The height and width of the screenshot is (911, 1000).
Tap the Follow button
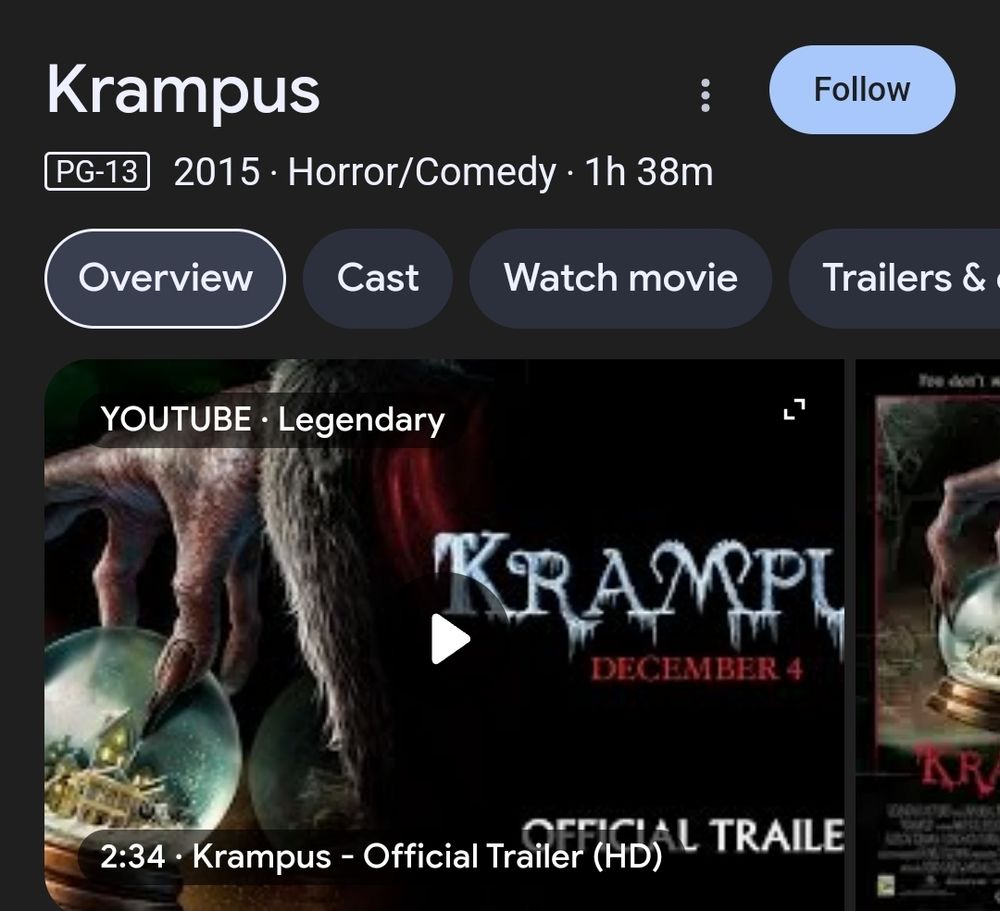coord(862,89)
